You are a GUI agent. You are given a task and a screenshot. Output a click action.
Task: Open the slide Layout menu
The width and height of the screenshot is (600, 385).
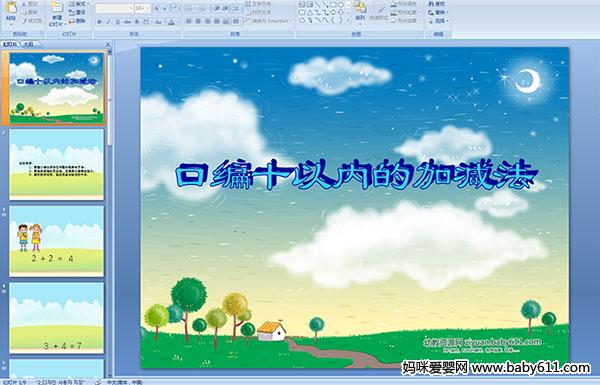click(79, 4)
